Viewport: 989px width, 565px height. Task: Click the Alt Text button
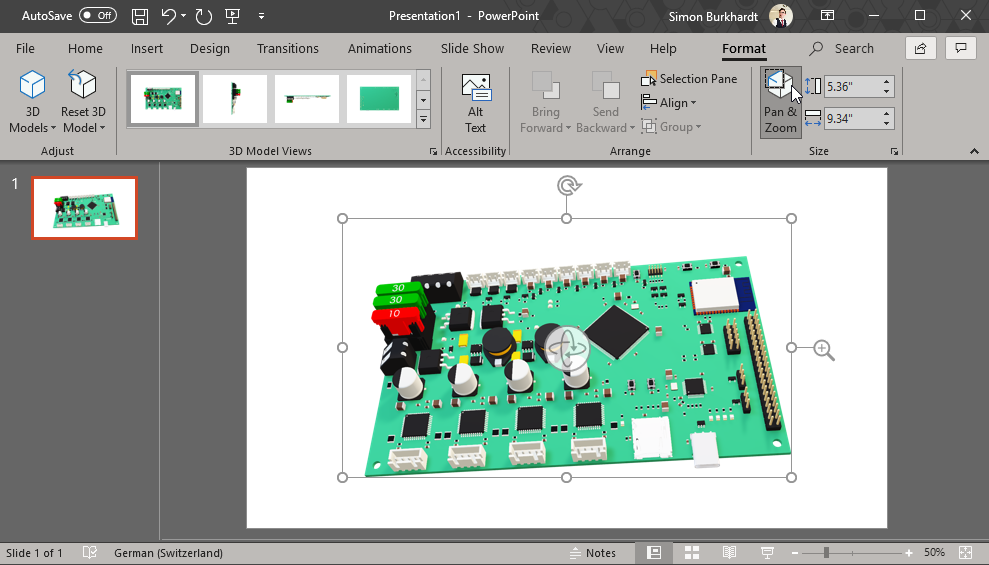tap(476, 103)
